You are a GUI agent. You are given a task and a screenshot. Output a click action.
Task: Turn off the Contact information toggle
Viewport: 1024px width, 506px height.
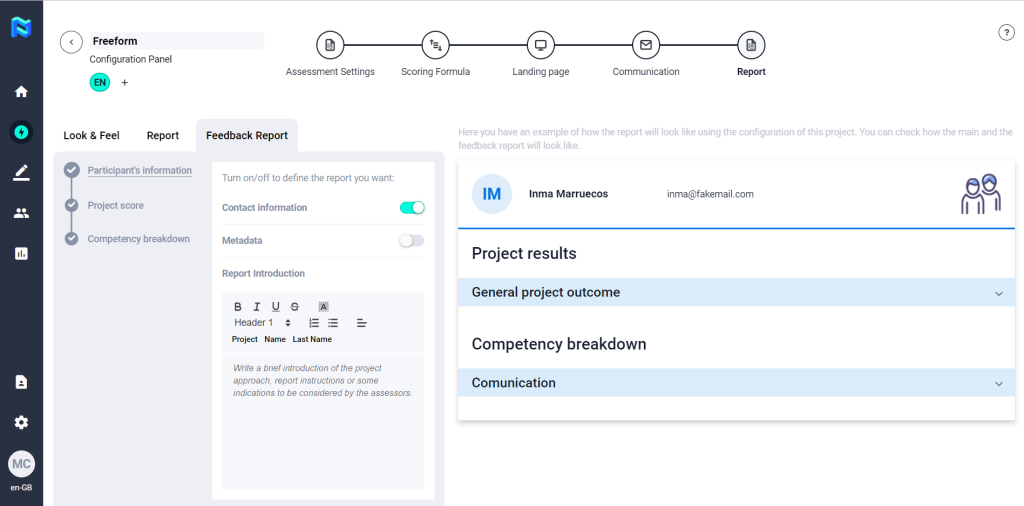coord(412,208)
